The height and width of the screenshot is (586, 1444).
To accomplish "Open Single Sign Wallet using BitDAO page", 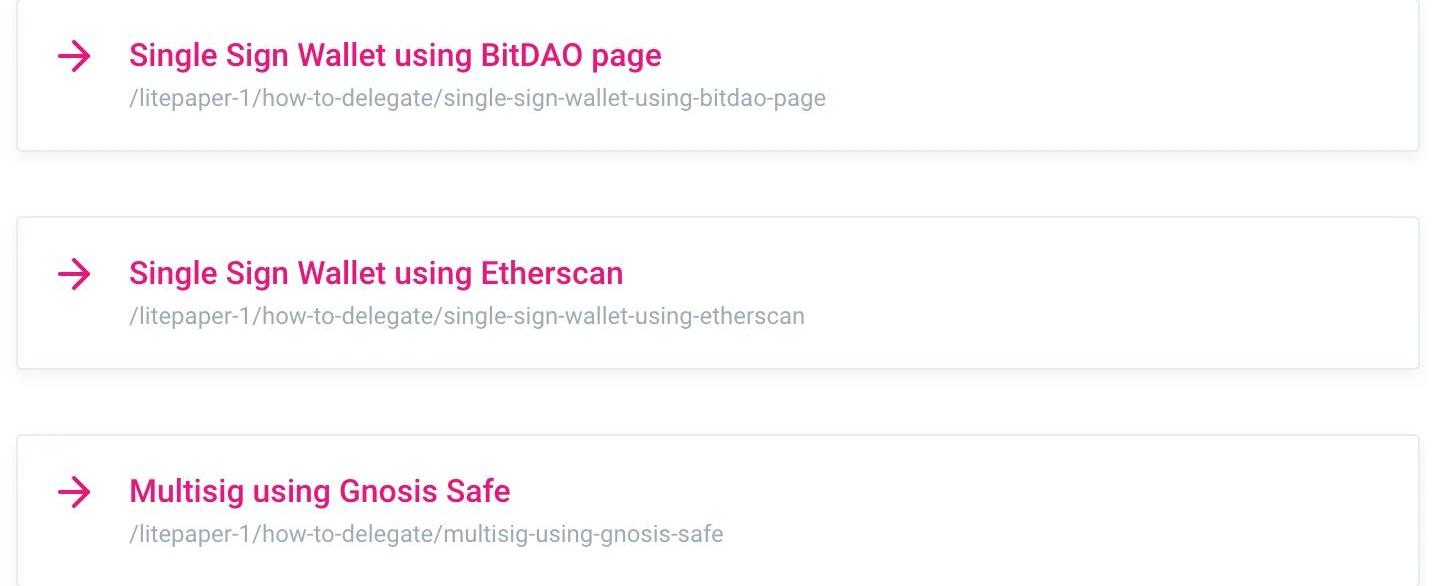I will pos(395,55).
